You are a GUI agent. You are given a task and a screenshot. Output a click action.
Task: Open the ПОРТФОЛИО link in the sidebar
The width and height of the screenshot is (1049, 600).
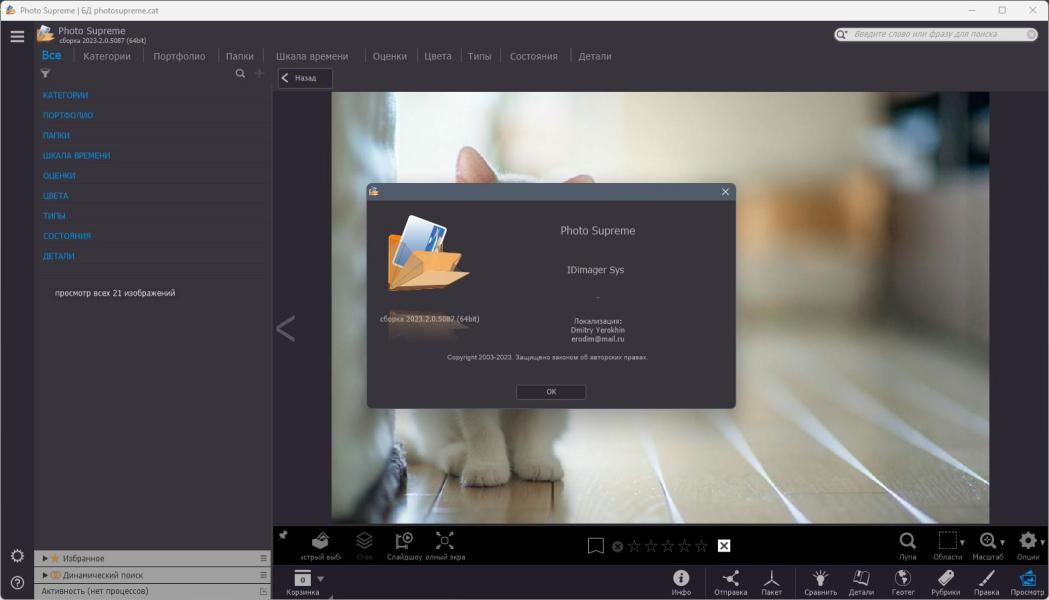68,115
